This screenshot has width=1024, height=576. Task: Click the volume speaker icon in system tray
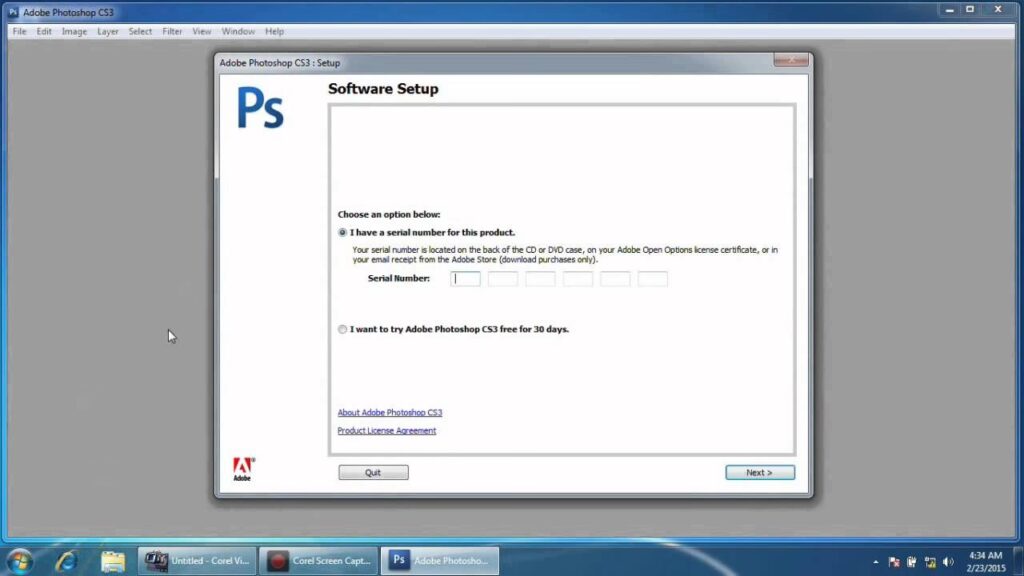947,561
